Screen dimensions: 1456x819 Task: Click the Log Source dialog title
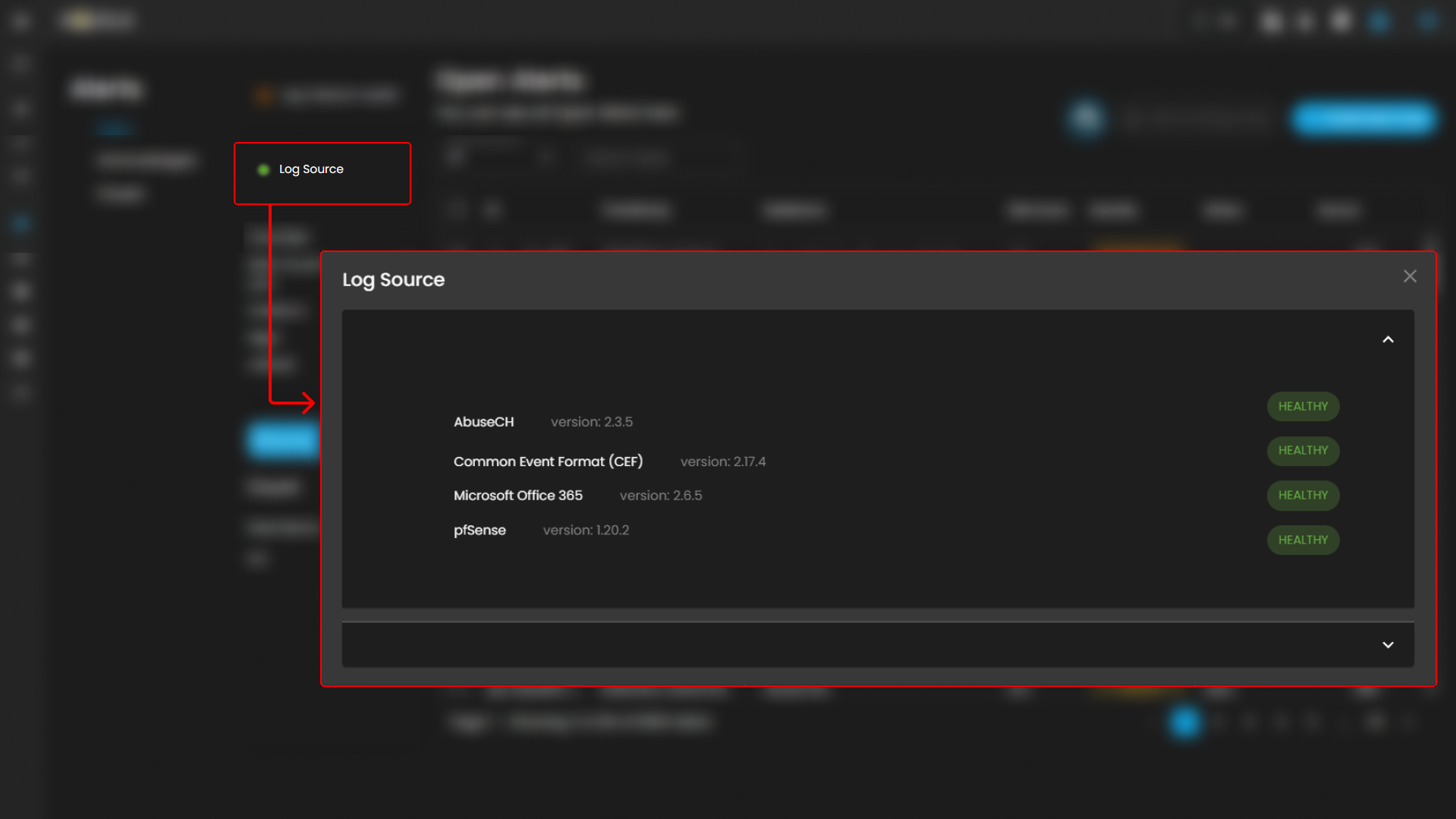click(393, 280)
